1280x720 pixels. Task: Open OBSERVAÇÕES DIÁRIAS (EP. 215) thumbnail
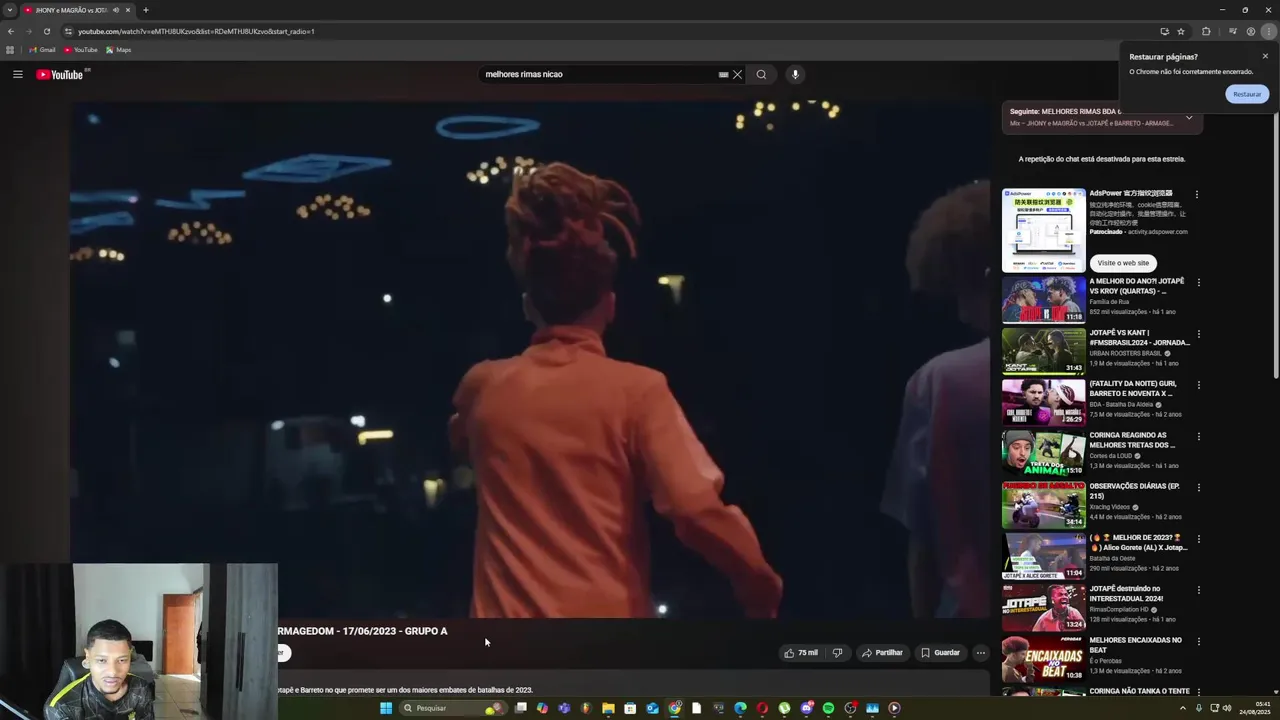(1043, 505)
